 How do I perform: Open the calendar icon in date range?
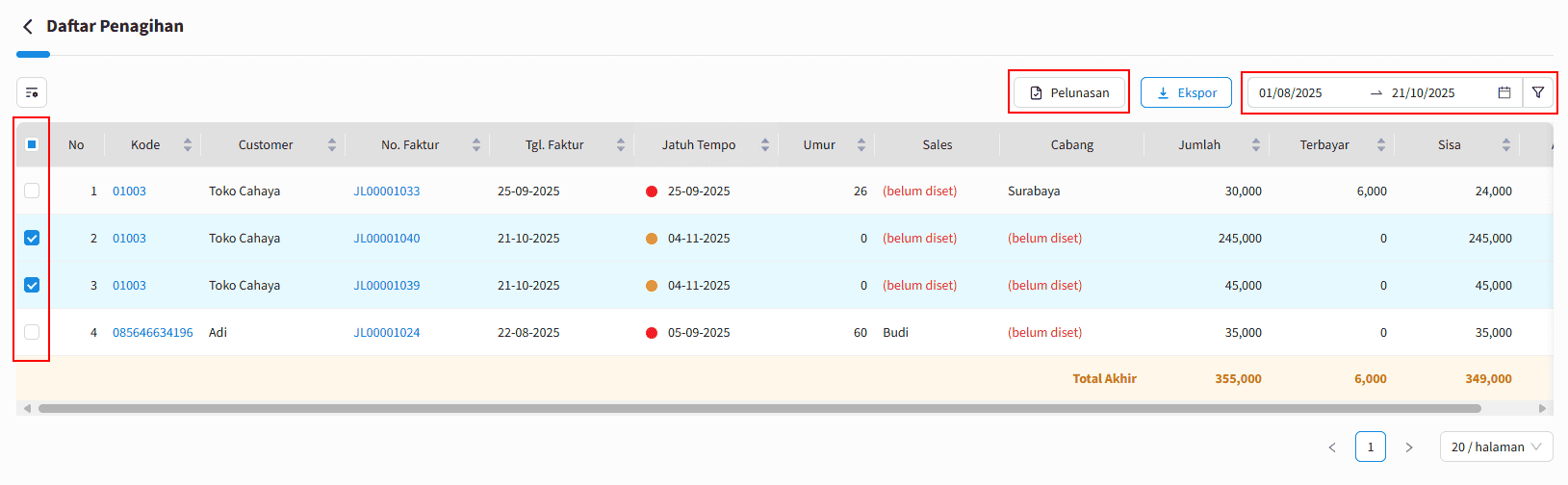click(1504, 92)
